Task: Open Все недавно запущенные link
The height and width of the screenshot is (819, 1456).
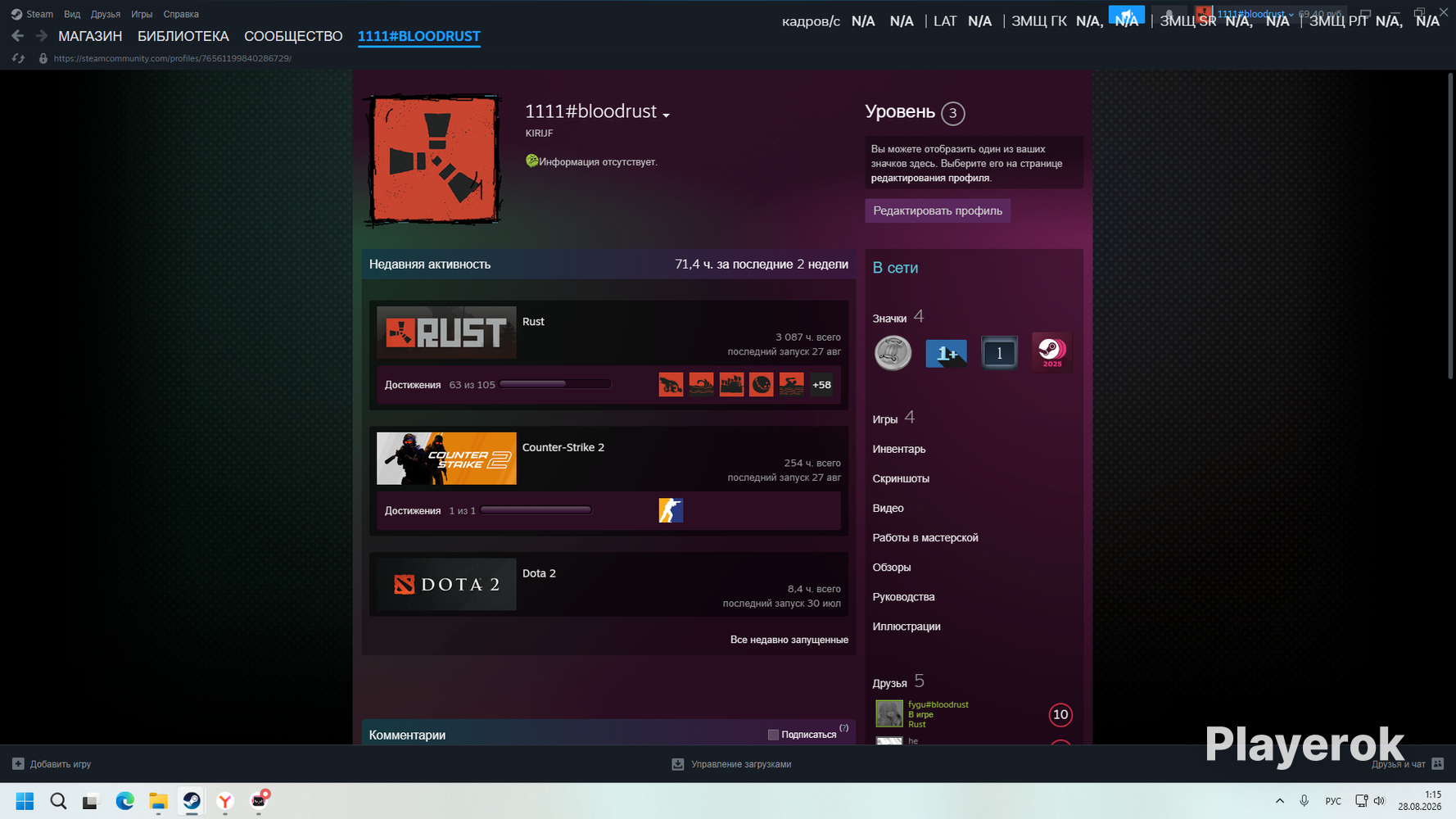Action: (789, 640)
